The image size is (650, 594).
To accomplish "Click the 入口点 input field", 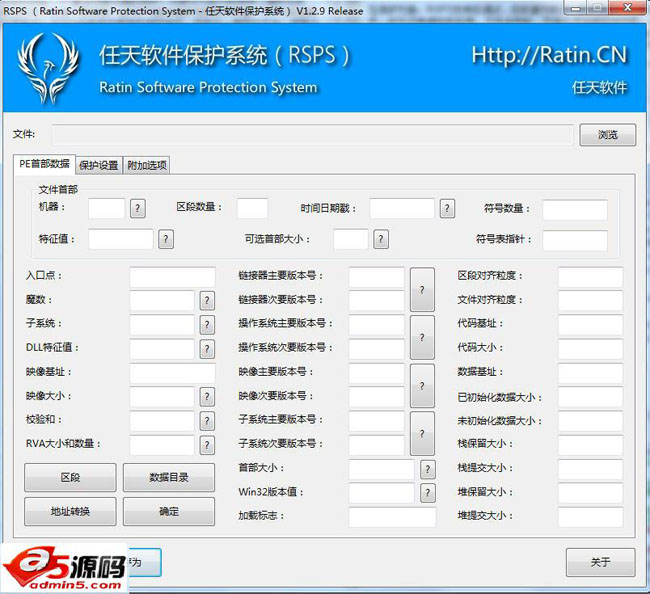I will tap(172, 277).
